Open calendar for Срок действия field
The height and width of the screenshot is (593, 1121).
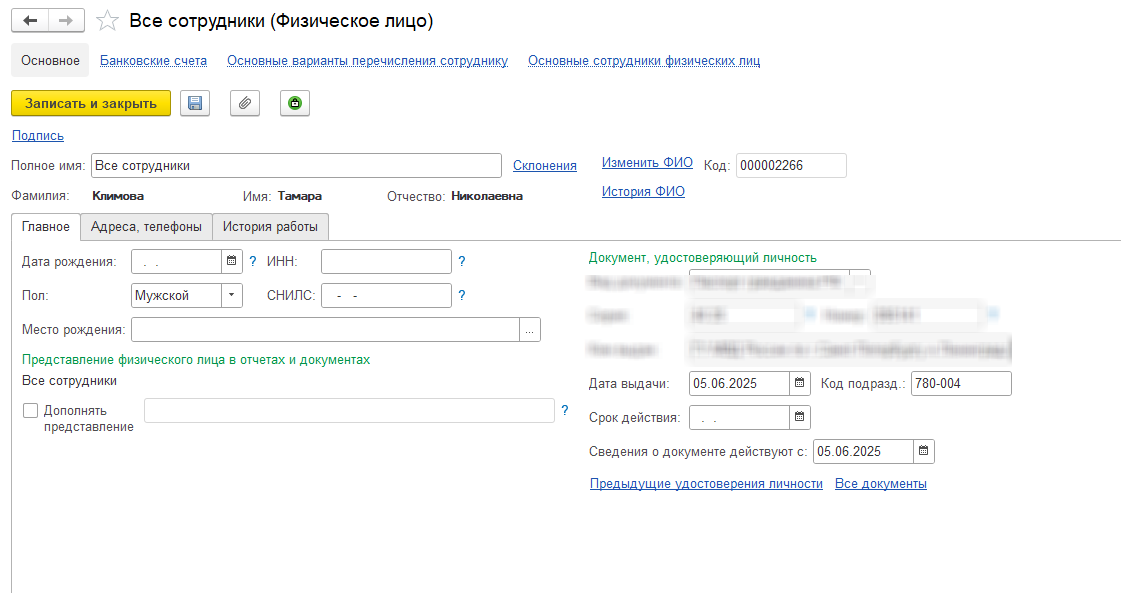point(800,417)
